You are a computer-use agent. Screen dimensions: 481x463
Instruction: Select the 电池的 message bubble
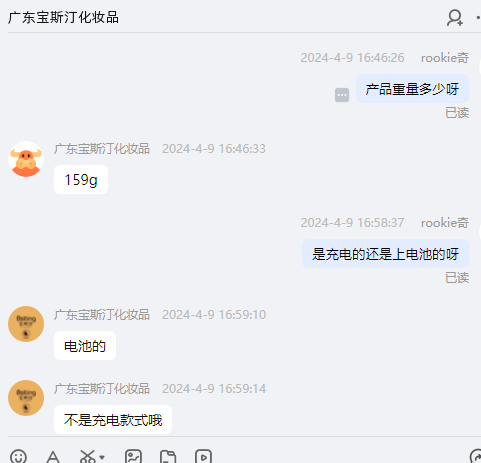(x=85, y=346)
